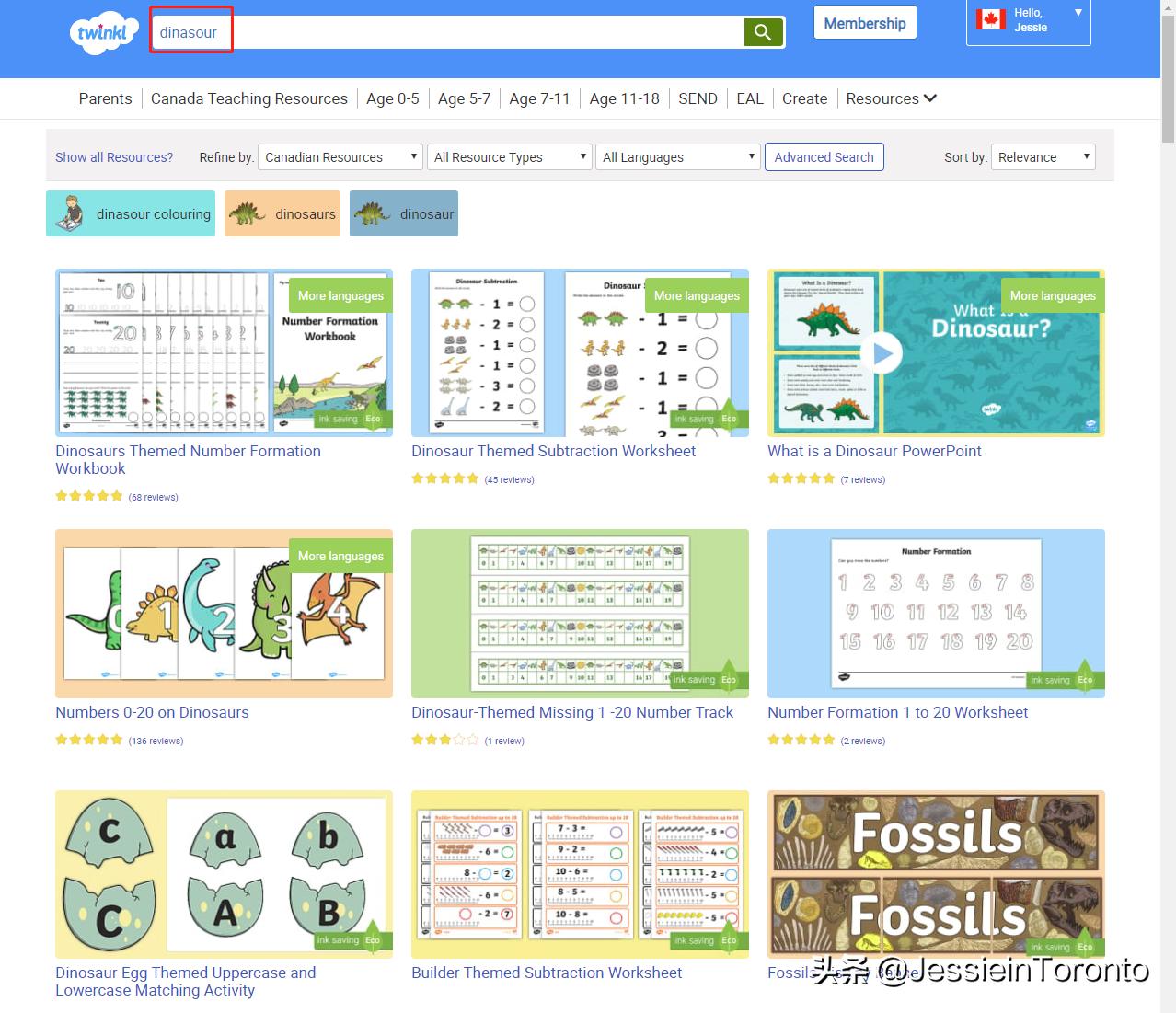The height and width of the screenshot is (1013, 1176).
Task: Click the Membership button
Action: point(864,24)
